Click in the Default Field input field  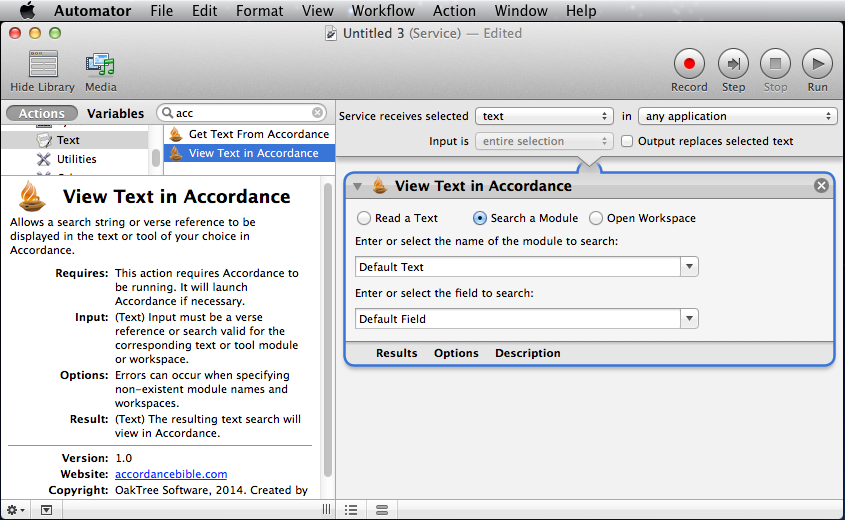pyautogui.click(x=517, y=318)
